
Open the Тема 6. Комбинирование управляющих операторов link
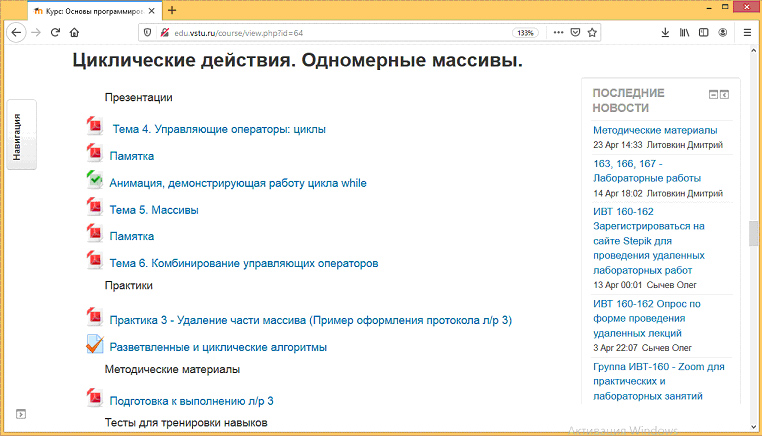click(x=243, y=264)
